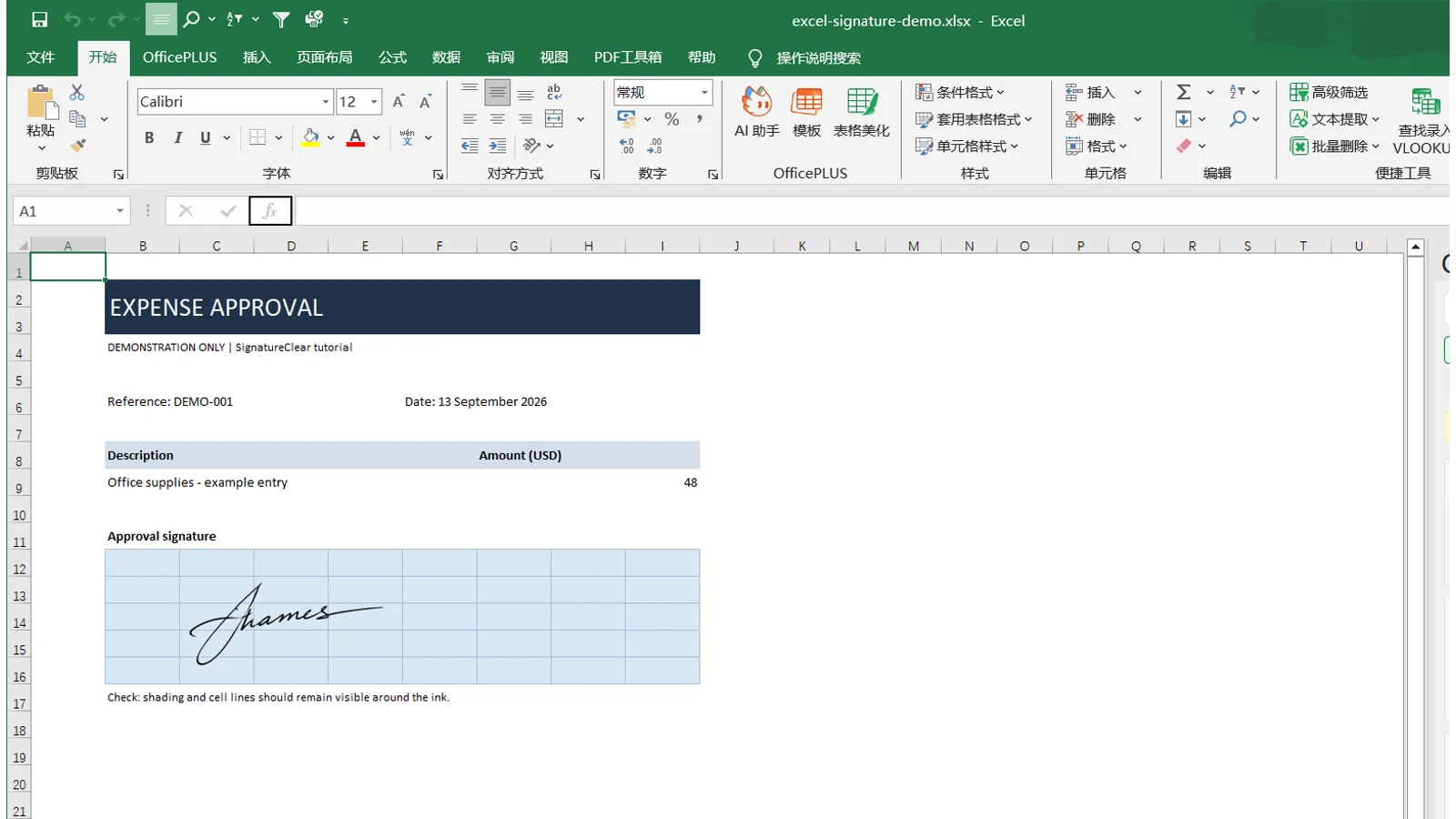Toggle wrap text in cells
The height and width of the screenshot is (819, 1456).
tap(554, 92)
